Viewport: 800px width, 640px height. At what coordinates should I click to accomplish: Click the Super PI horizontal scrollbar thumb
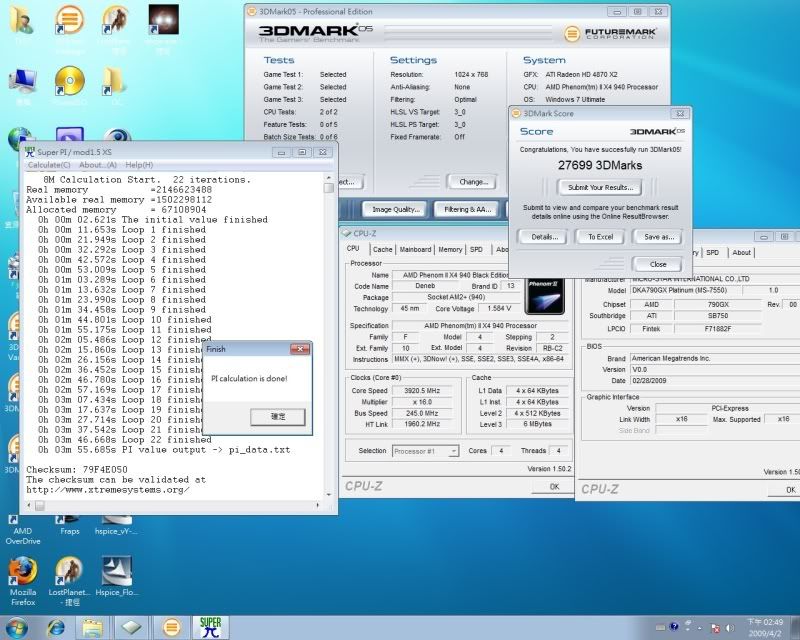click(40, 505)
